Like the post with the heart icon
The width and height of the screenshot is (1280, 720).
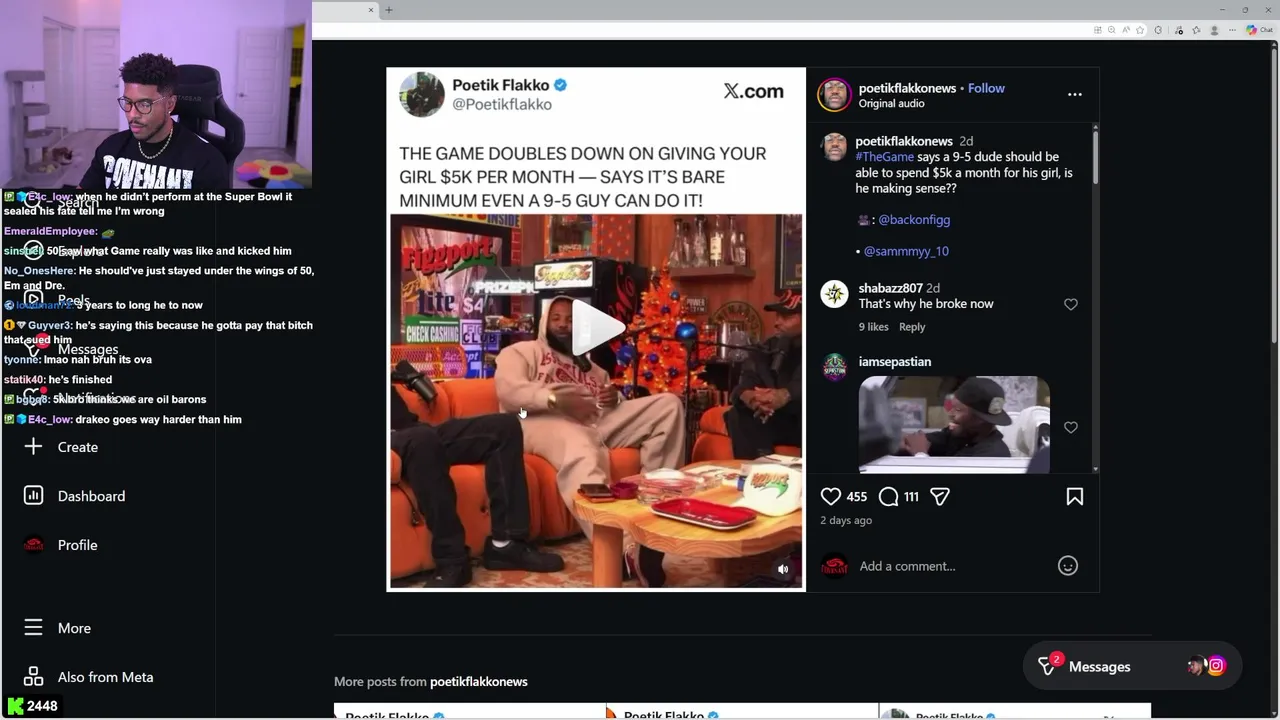click(831, 496)
